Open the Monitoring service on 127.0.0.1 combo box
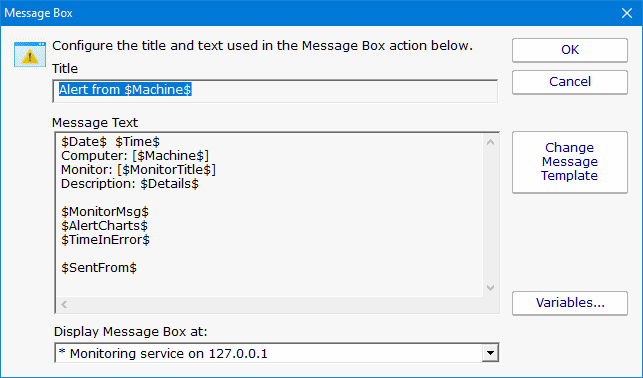This screenshot has width=643, height=378. point(277,353)
